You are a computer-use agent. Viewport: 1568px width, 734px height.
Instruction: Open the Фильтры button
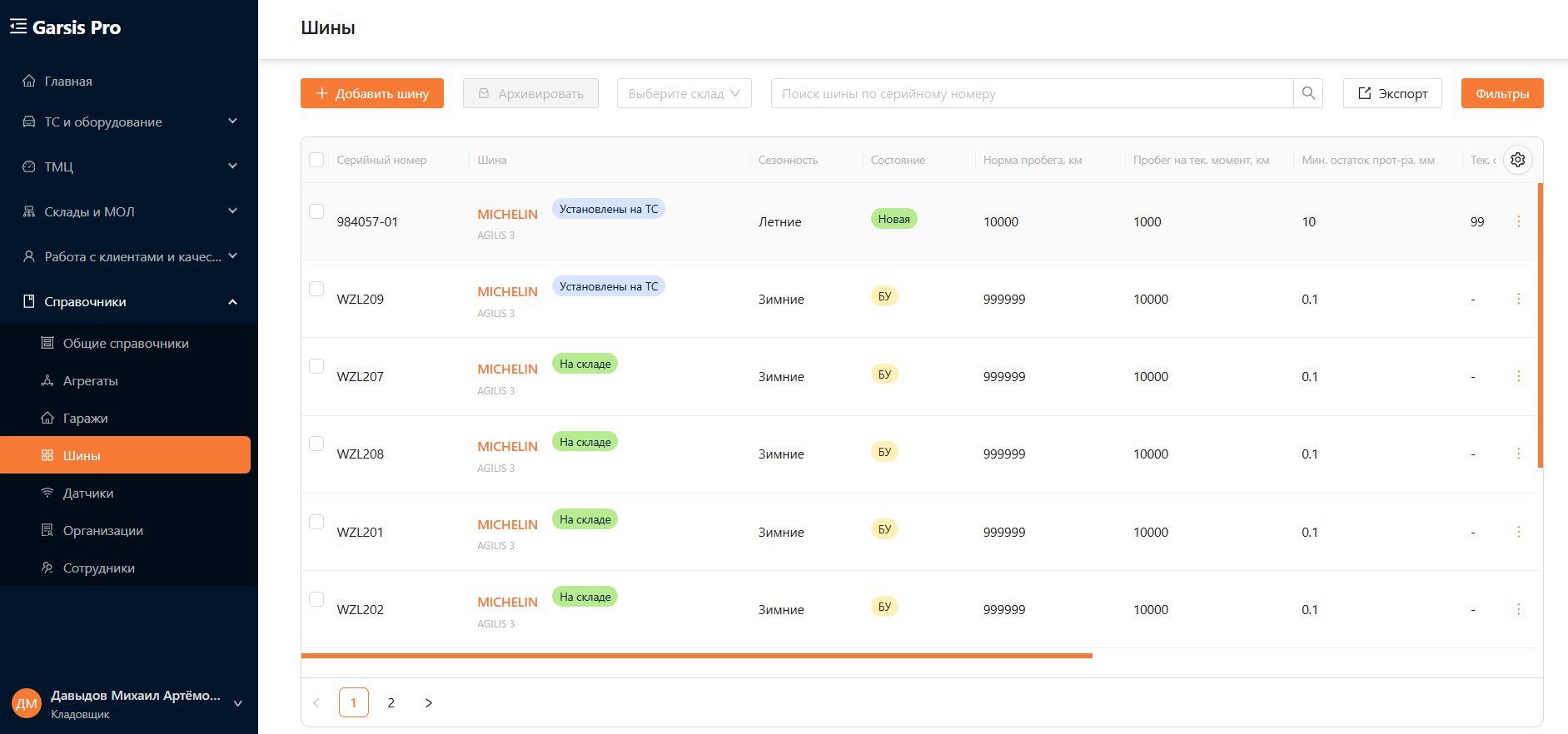pyautogui.click(x=1502, y=93)
